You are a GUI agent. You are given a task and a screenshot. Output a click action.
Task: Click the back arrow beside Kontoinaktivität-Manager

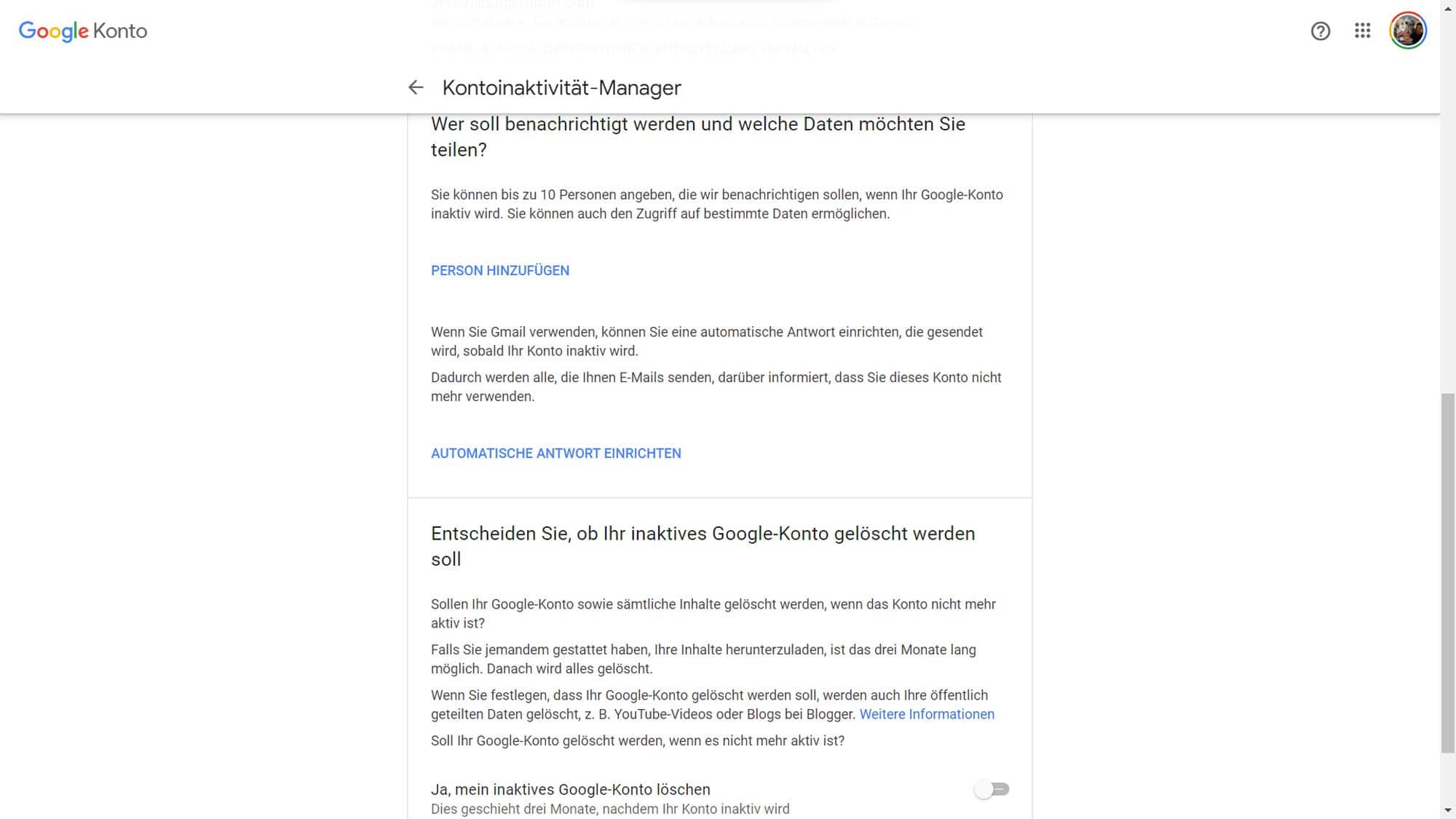pyautogui.click(x=416, y=87)
